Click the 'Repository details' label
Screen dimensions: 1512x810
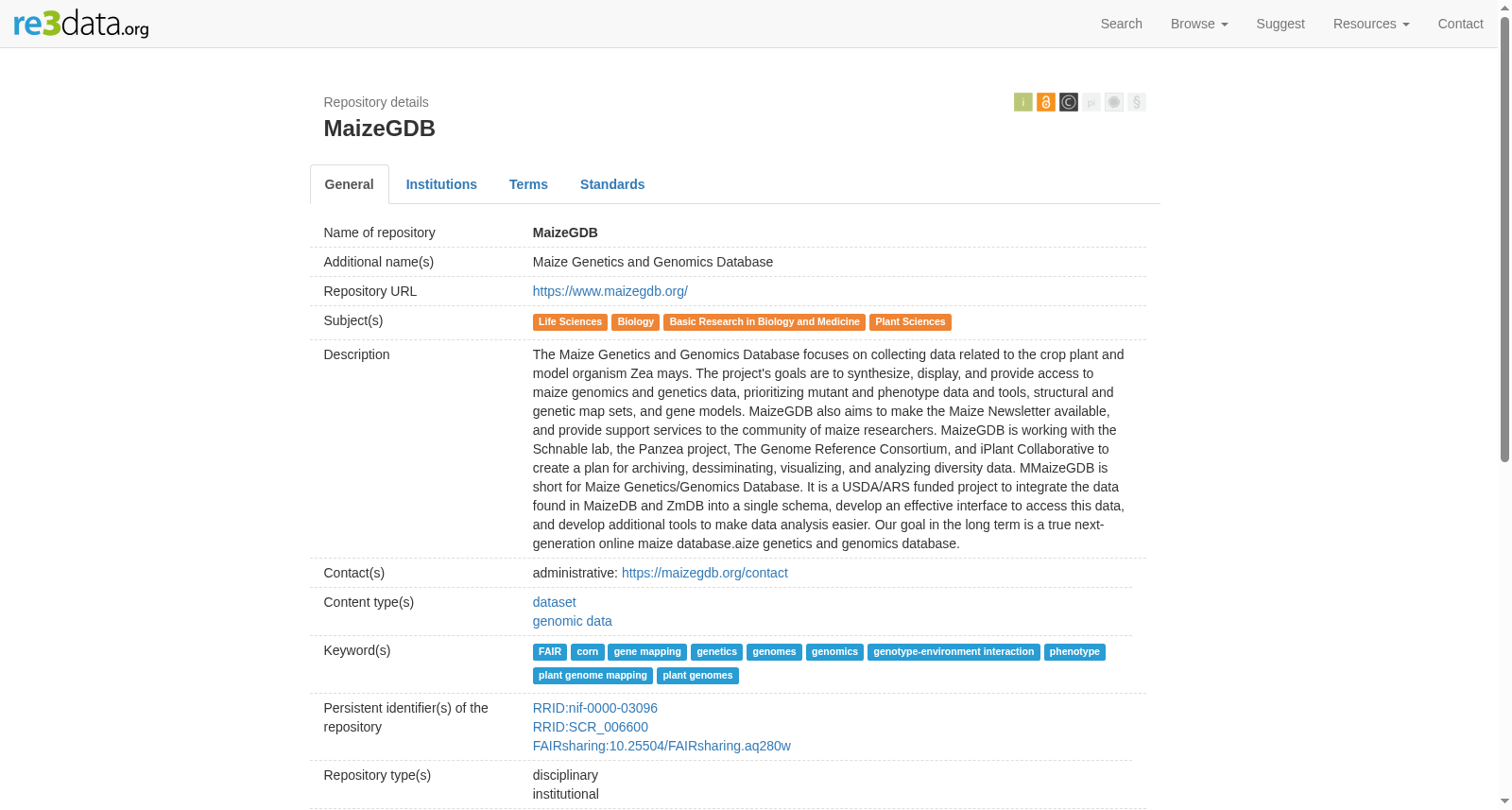point(376,102)
